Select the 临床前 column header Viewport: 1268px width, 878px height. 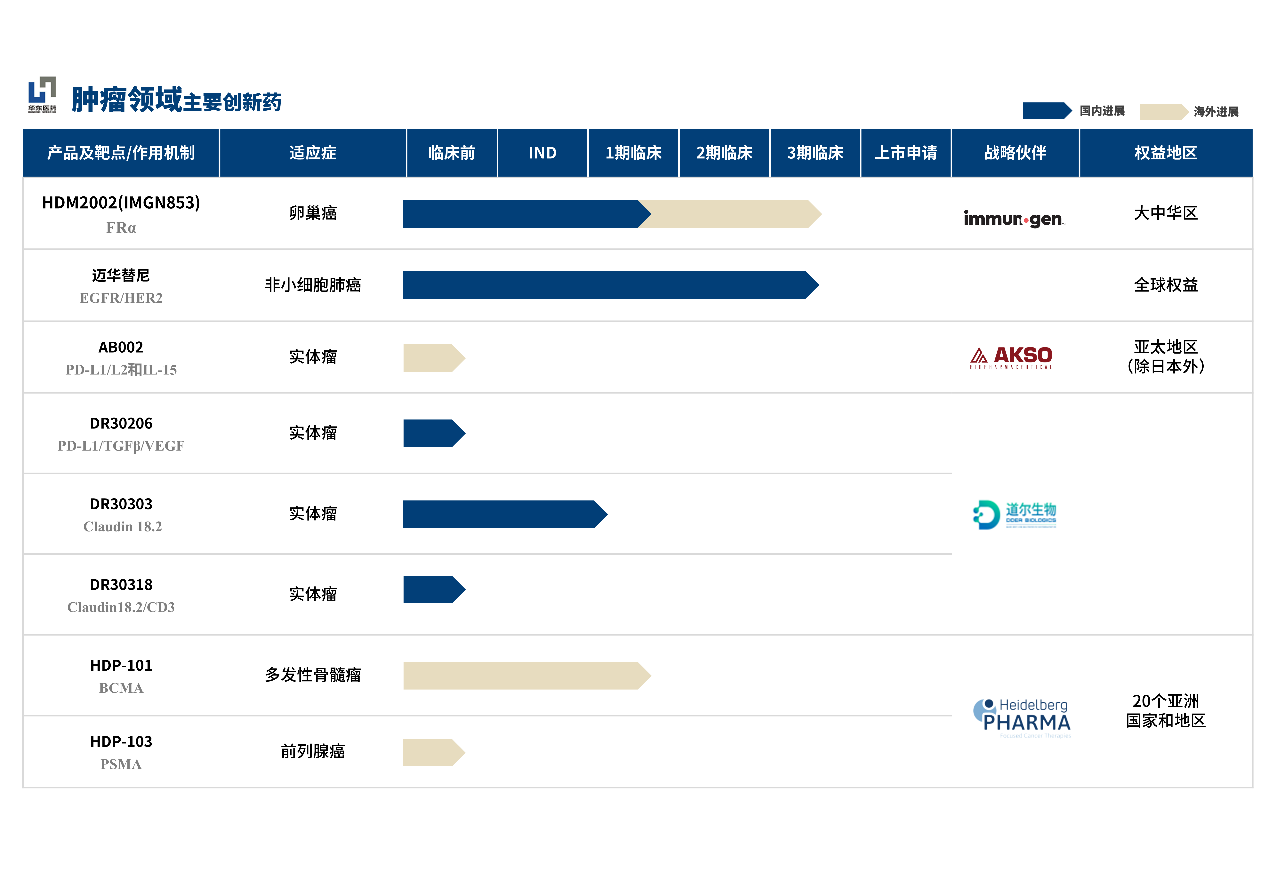[x=451, y=153]
